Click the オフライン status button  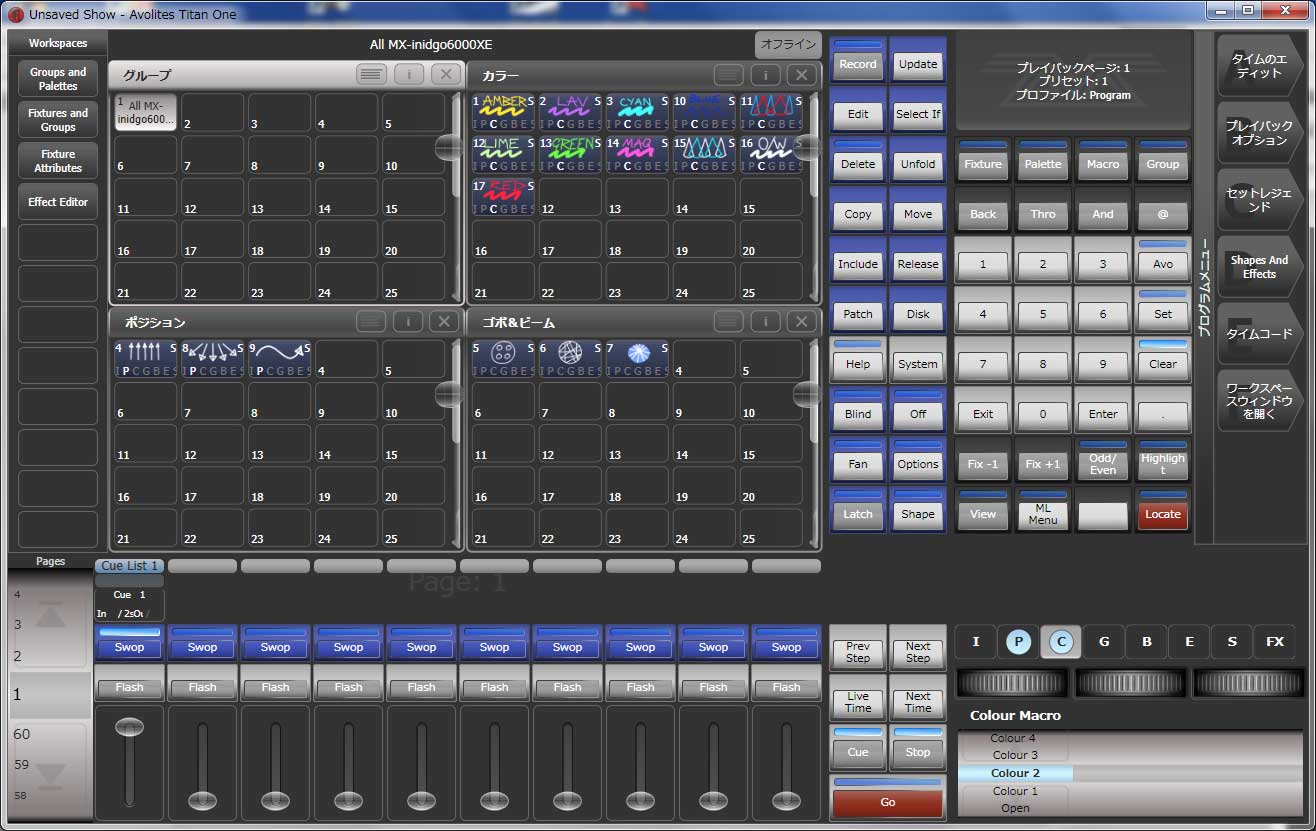click(x=787, y=45)
